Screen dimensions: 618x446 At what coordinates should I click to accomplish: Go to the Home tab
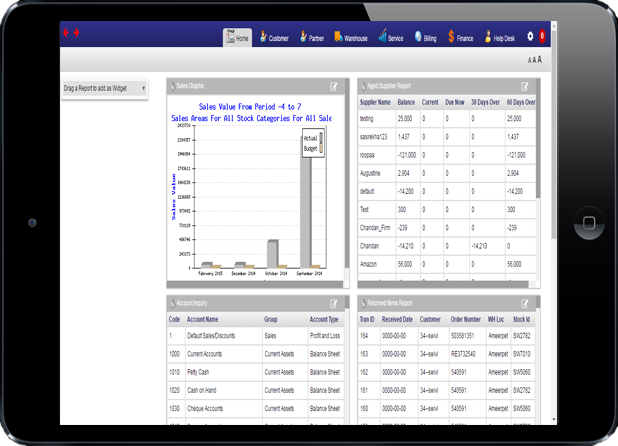click(x=237, y=38)
